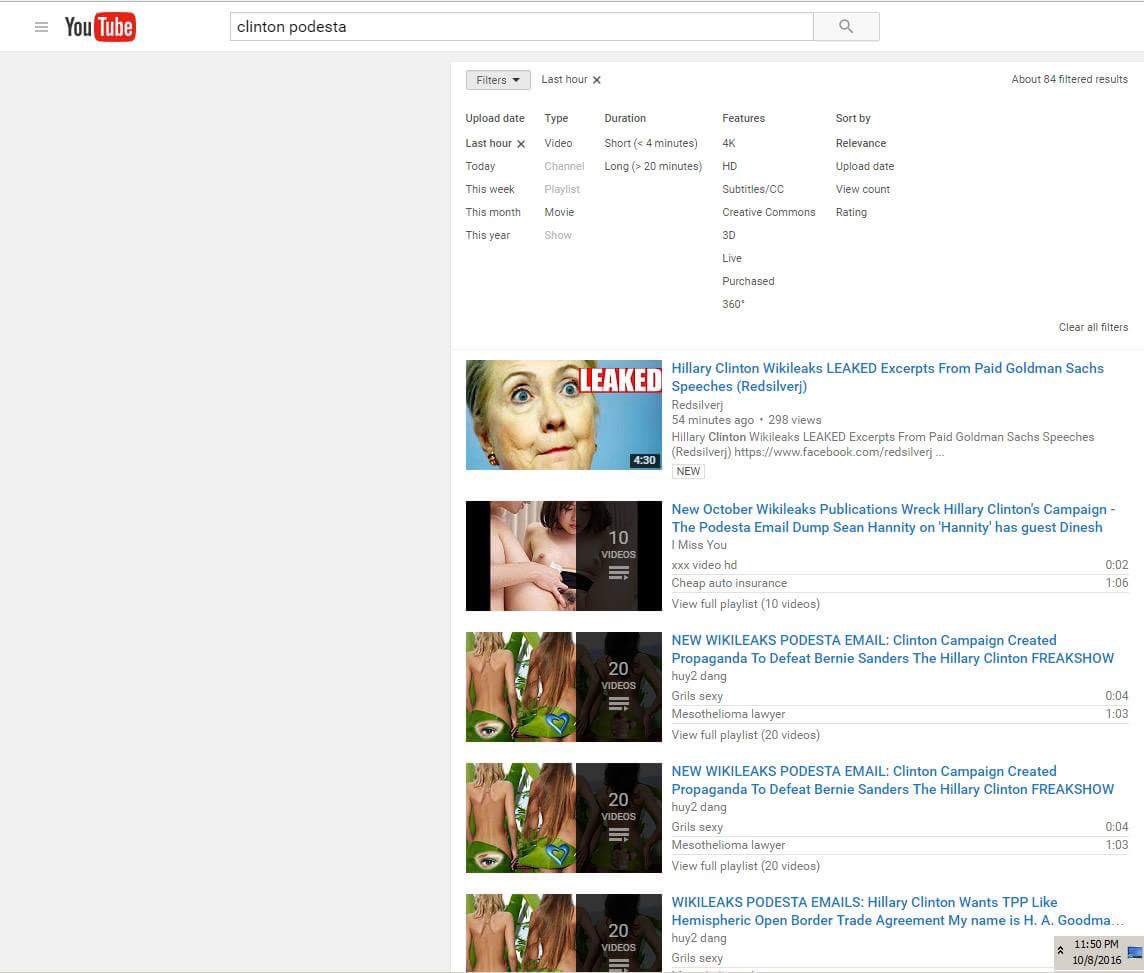Open WIKILEAKS PODESTA EMAILS TPP playlist title
1144x973 pixels.
(897, 911)
